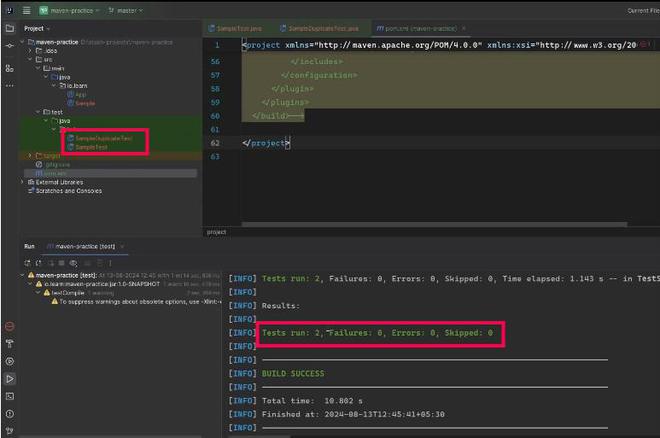Click the closing </project> tag
The width and height of the screenshot is (660, 438).
pos(266,143)
